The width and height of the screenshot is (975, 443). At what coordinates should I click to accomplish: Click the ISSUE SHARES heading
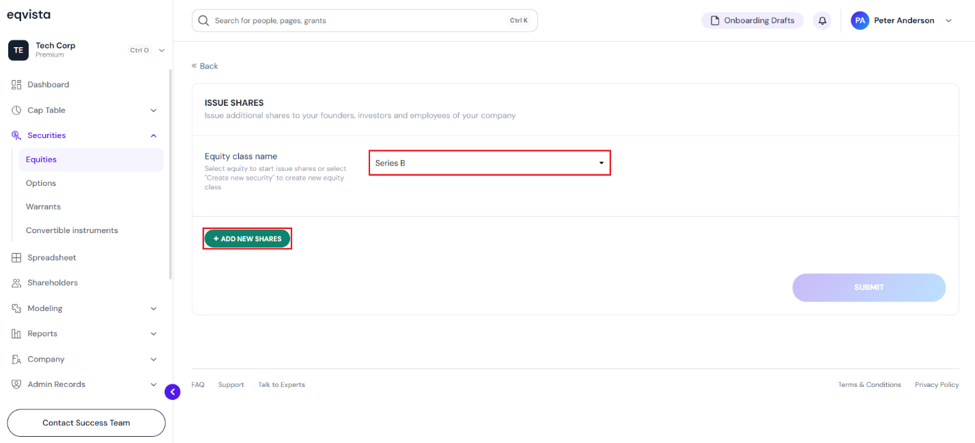click(234, 103)
